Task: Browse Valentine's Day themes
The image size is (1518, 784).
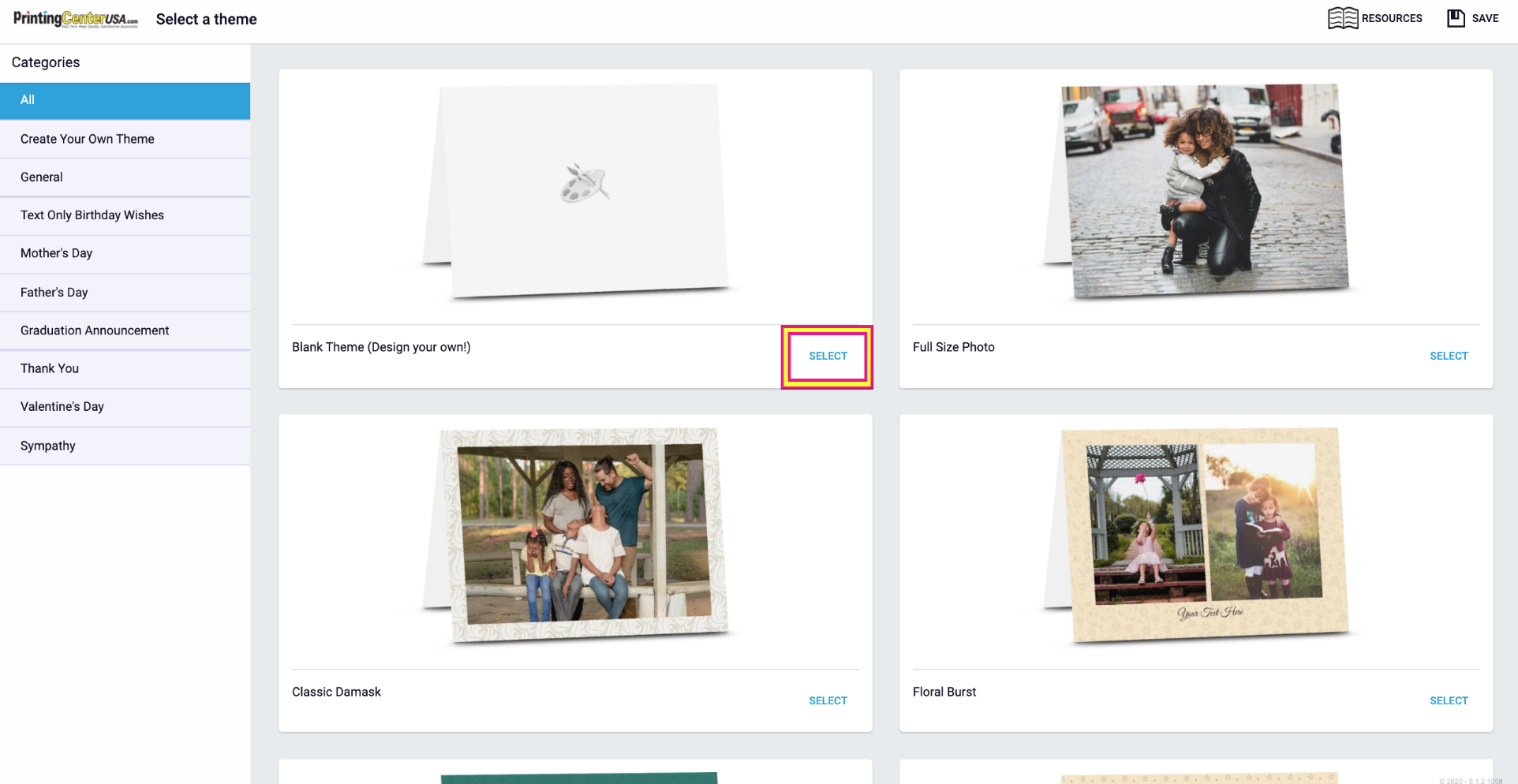Action: [x=125, y=407]
